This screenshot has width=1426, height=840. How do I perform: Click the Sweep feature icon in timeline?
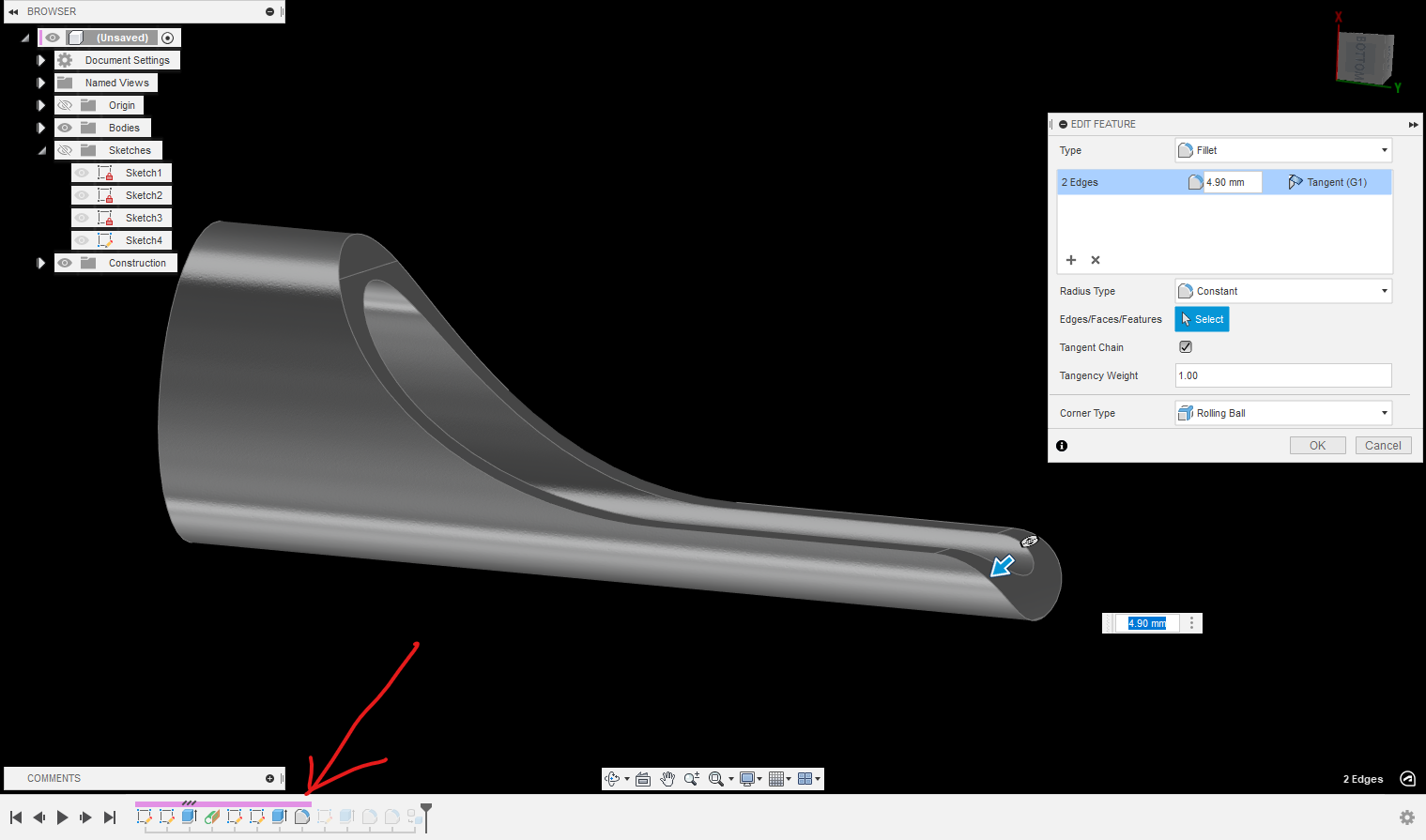(x=211, y=817)
